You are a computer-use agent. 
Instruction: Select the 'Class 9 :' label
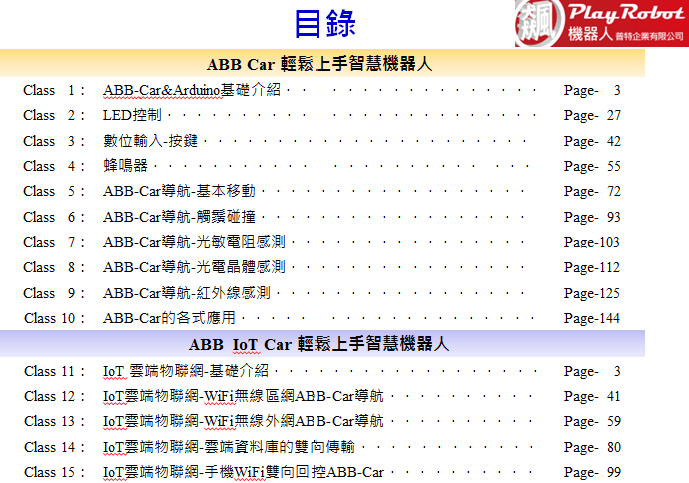[x=54, y=293]
